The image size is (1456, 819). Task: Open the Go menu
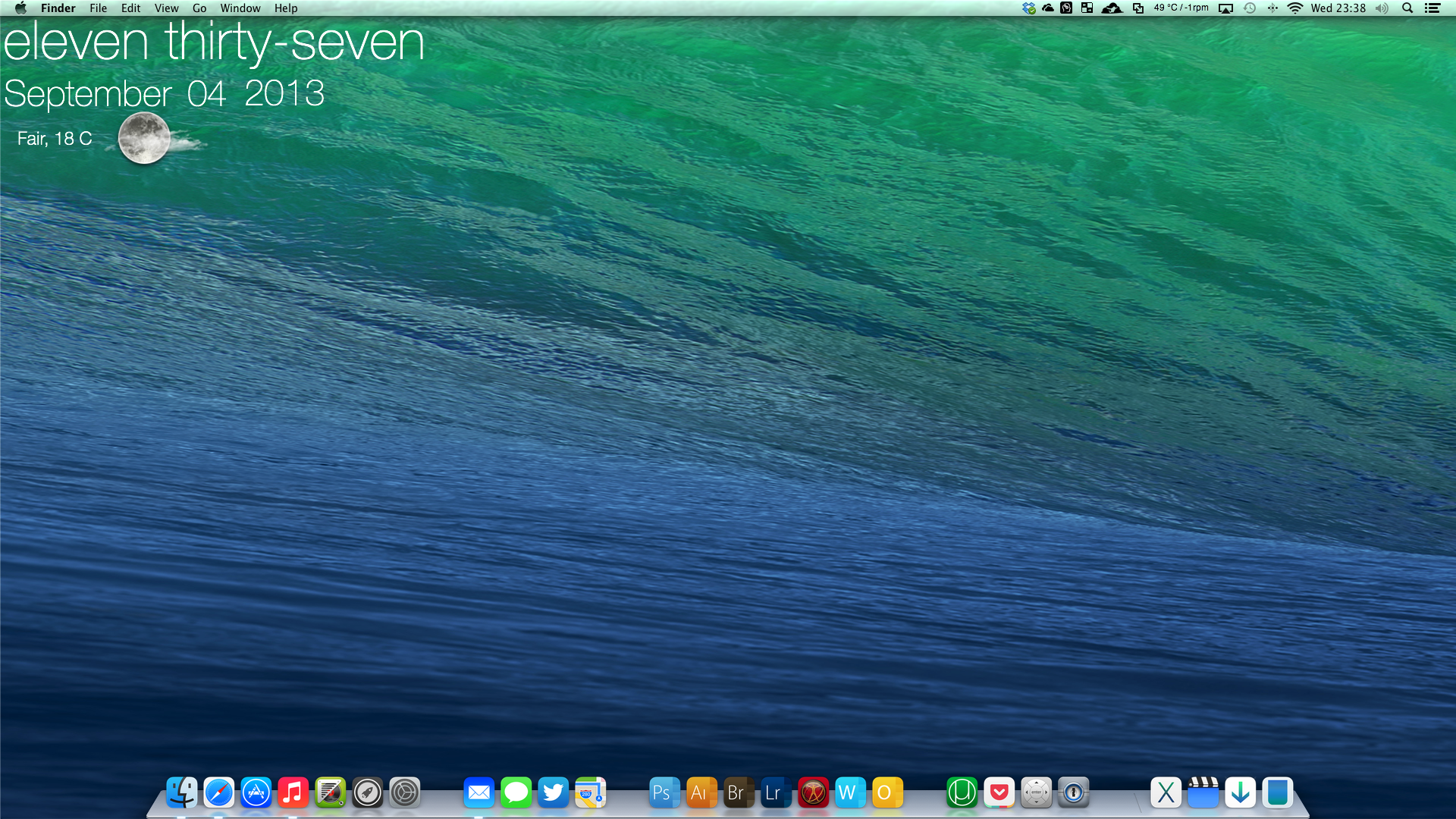tap(199, 8)
